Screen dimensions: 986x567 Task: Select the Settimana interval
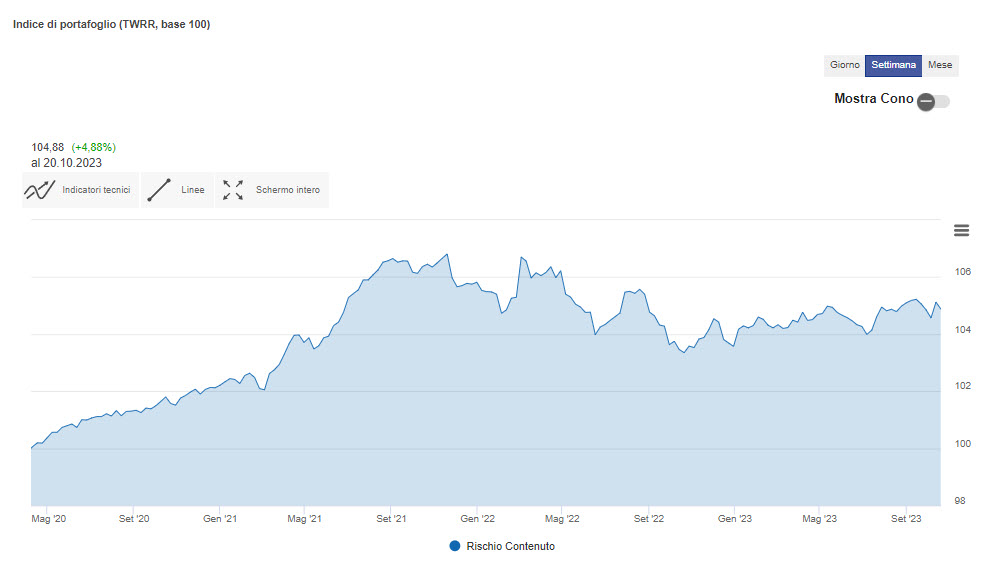(x=893, y=65)
